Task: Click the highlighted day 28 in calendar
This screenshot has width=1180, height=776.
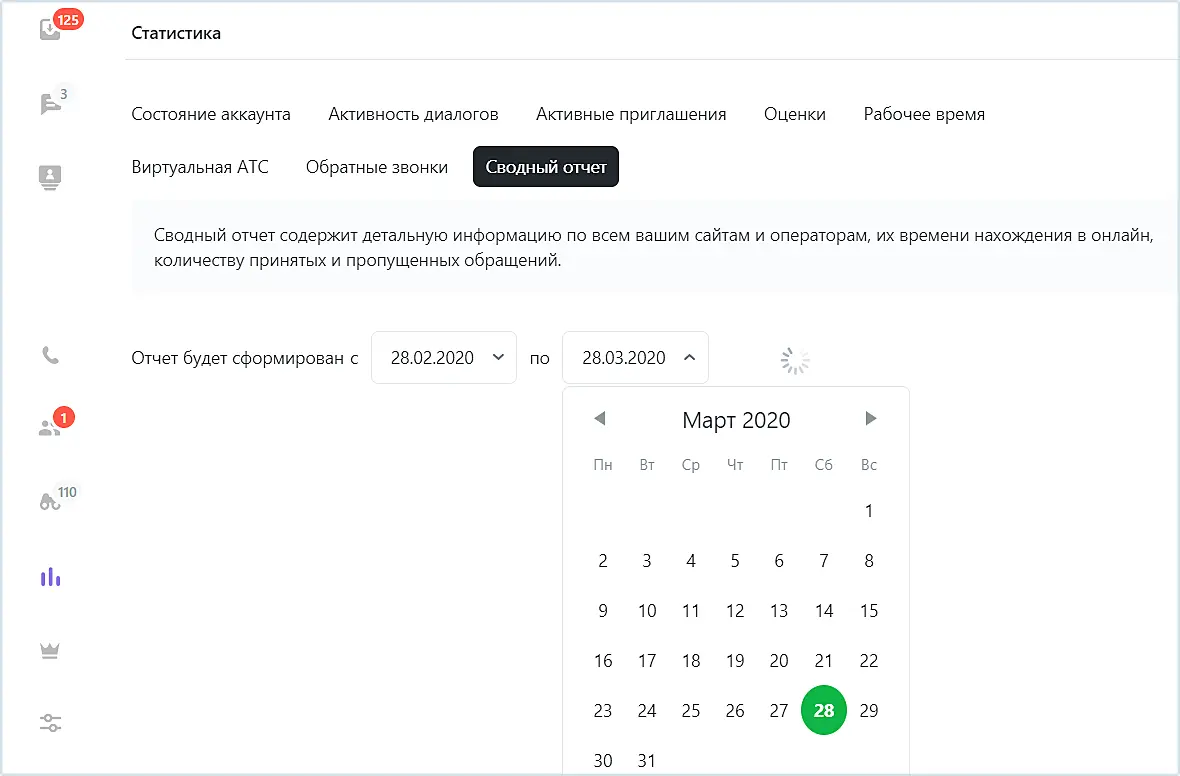Action: click(x=824, y=711)
